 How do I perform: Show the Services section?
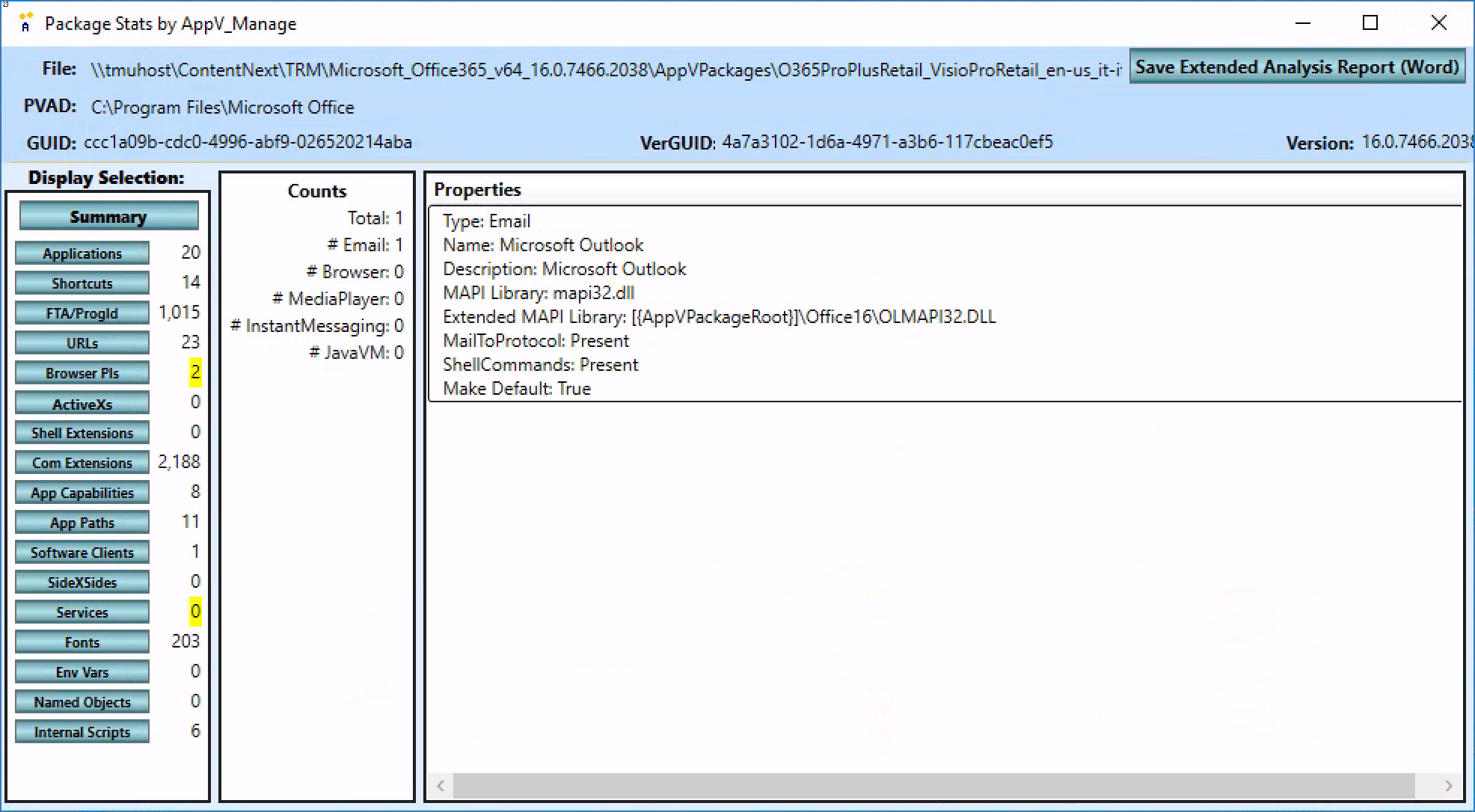tap(82, 612)
